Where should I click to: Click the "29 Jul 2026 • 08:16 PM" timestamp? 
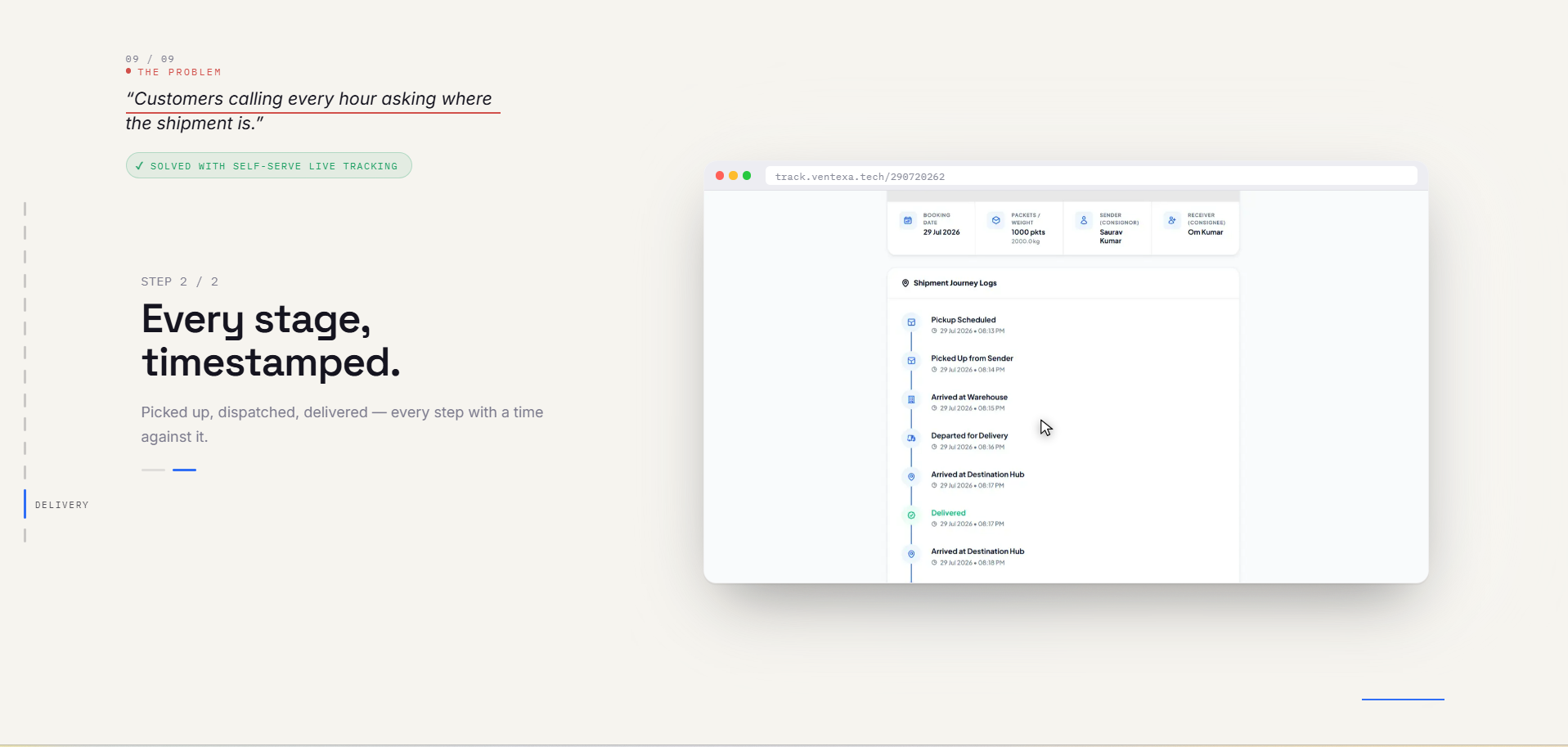(972, 447)
